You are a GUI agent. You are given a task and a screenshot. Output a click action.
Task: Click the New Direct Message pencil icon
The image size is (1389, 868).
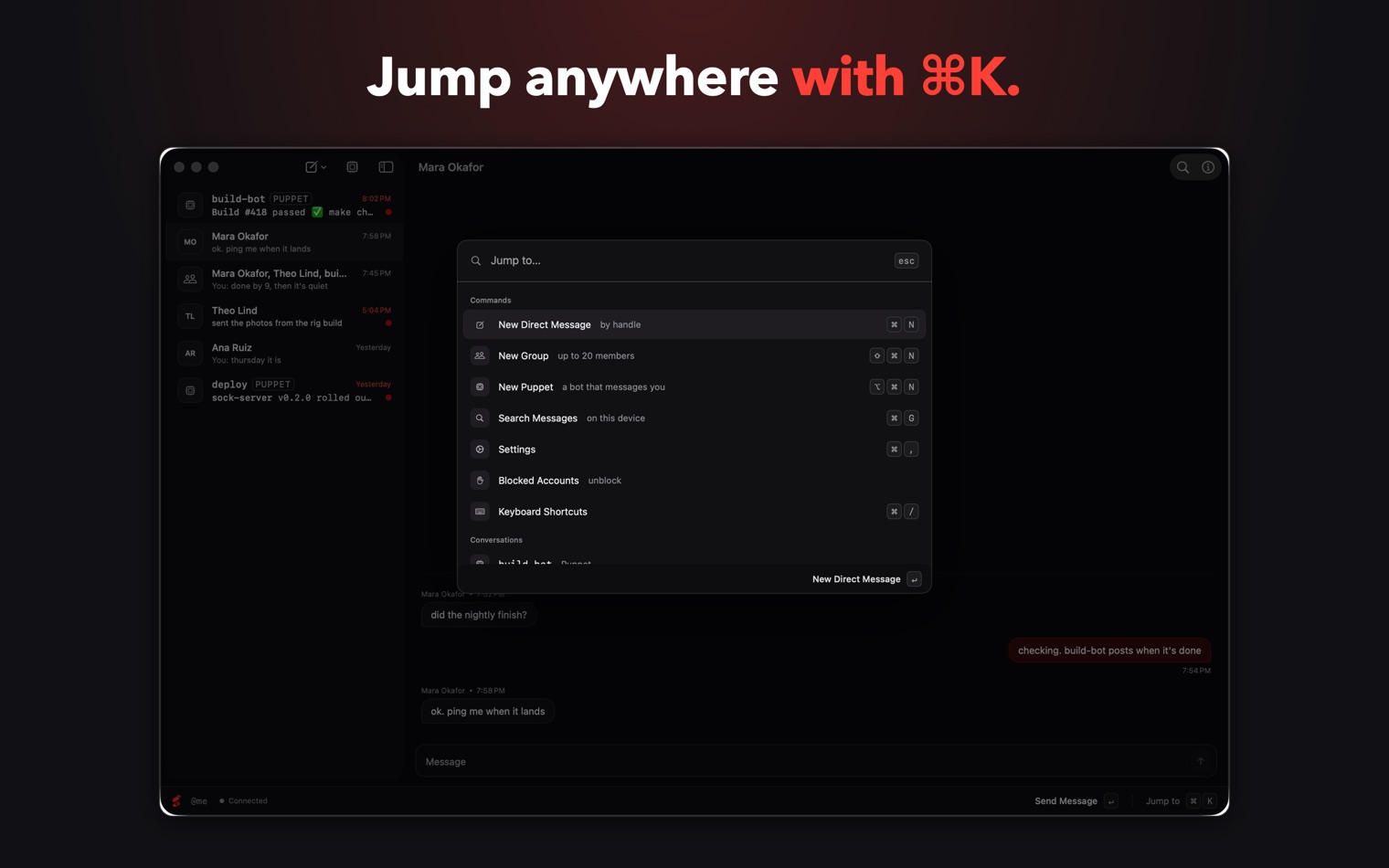tap(480, 324)
